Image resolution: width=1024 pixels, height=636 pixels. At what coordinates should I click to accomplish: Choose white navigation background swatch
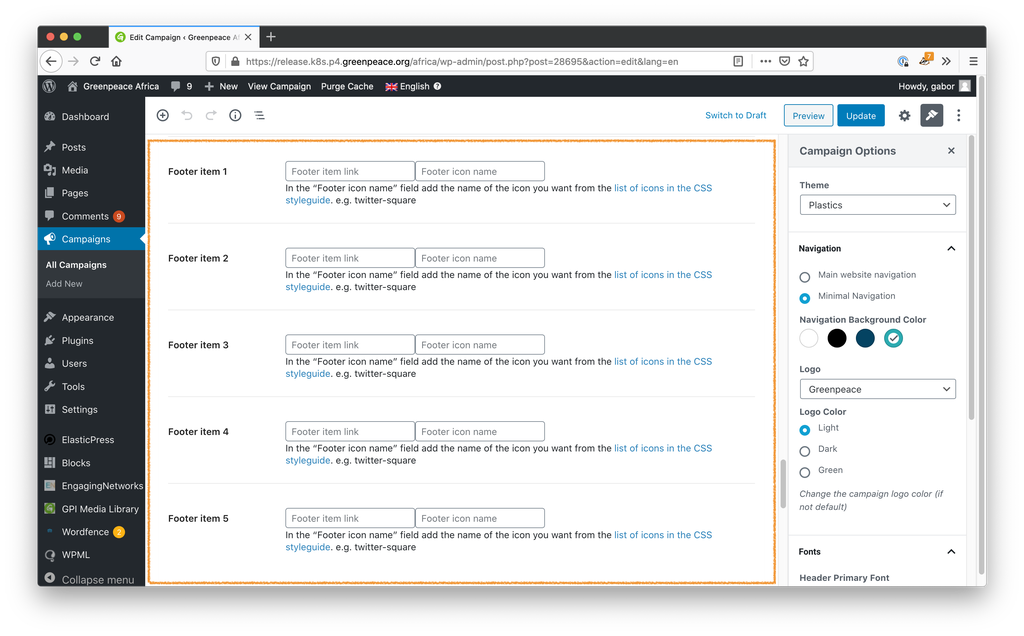[808, 338]
